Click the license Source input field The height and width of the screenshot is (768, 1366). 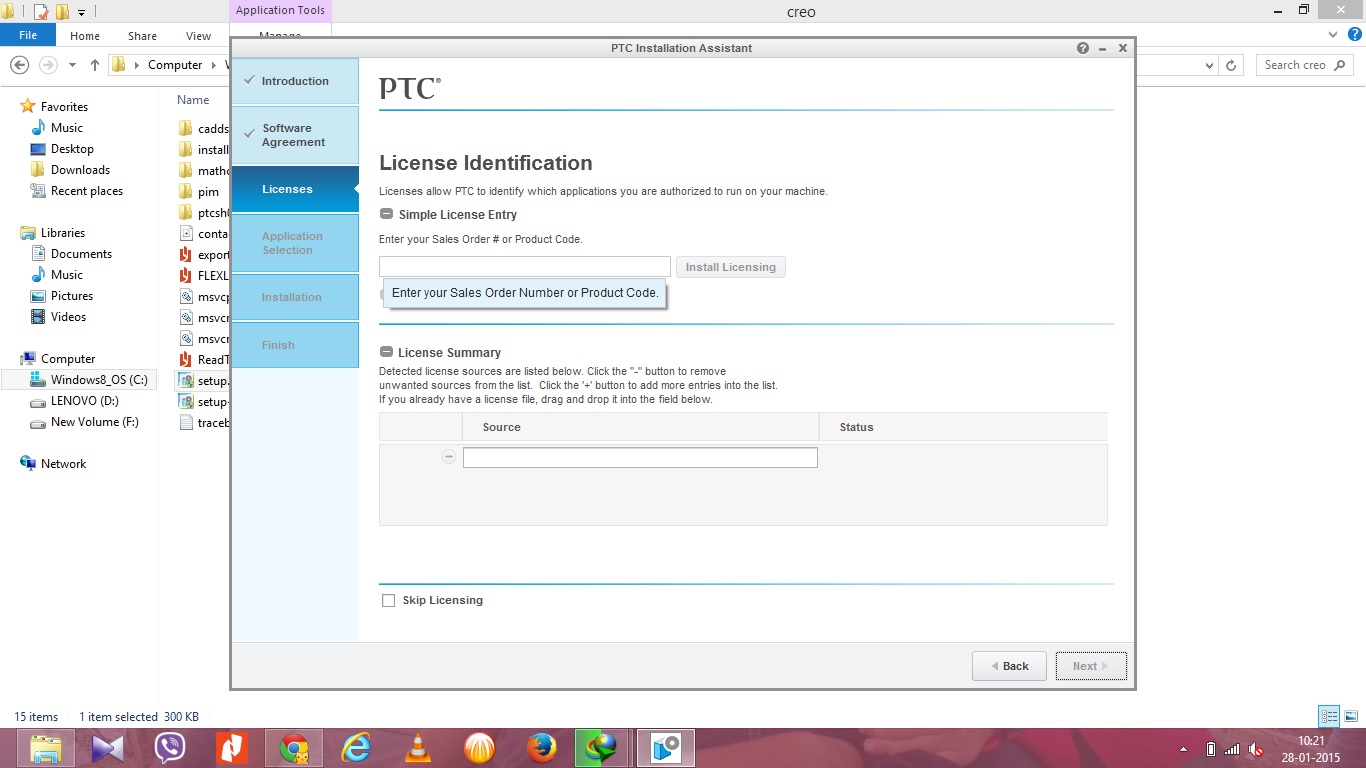(640, 457)
